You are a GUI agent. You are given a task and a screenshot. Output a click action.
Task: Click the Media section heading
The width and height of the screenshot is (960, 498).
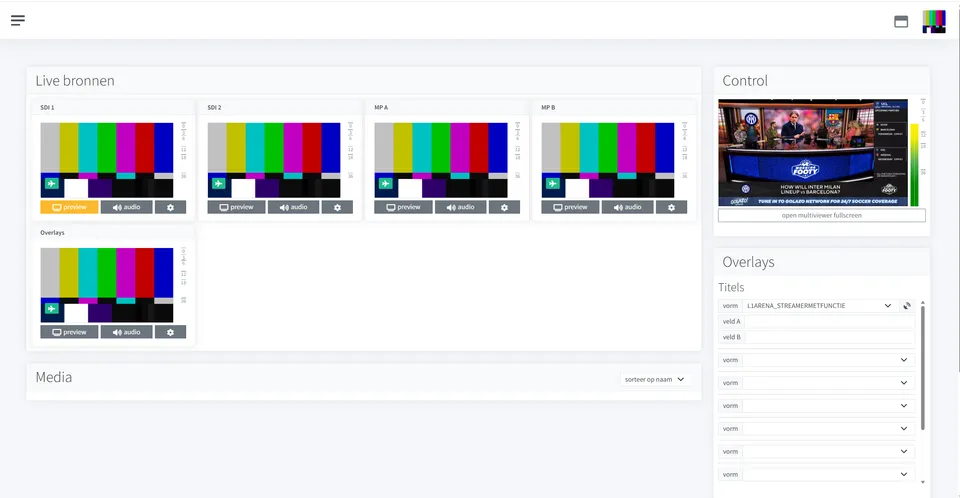pos(54,377)
